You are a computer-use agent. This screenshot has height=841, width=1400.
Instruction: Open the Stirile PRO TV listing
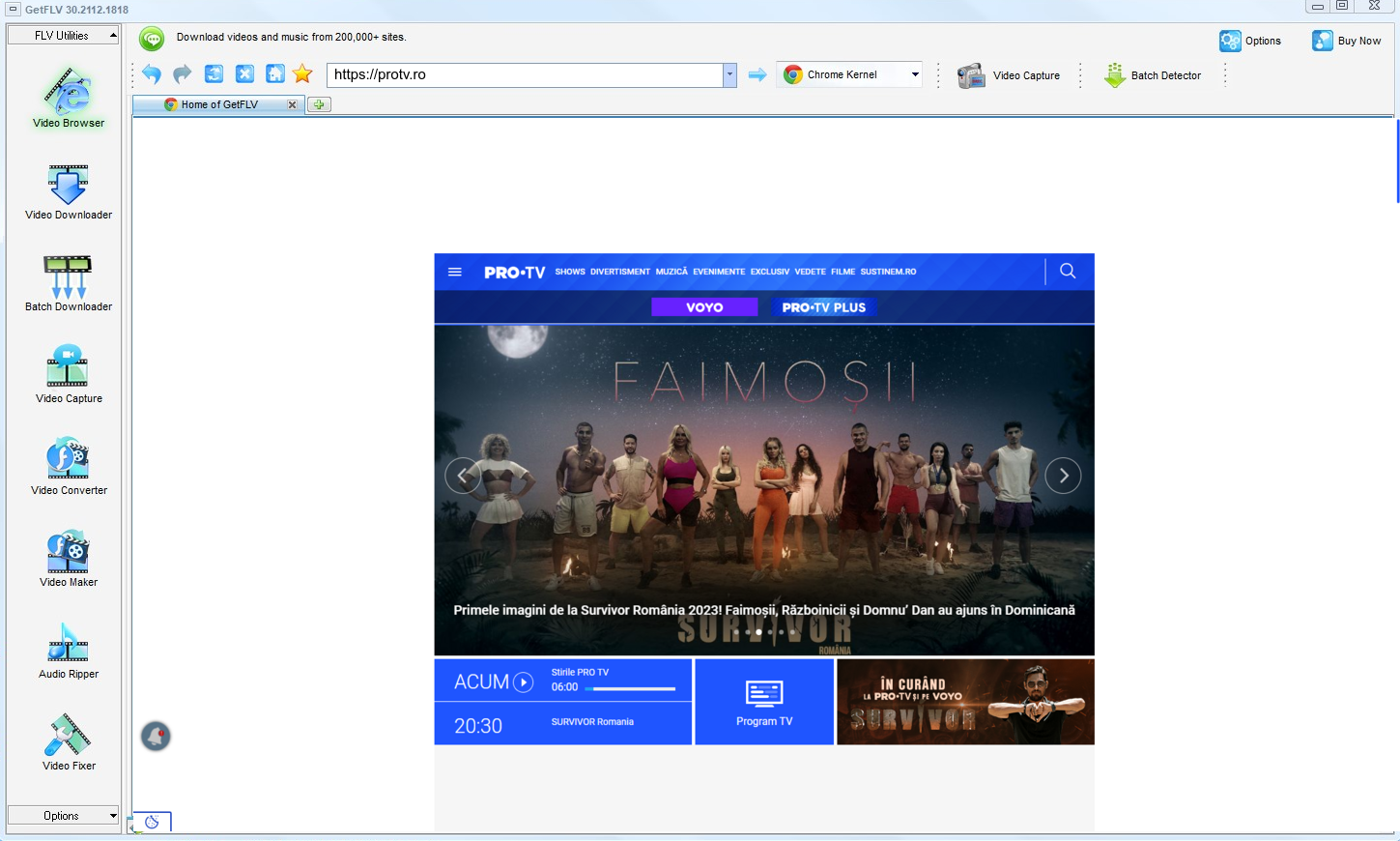coord(580,672)
